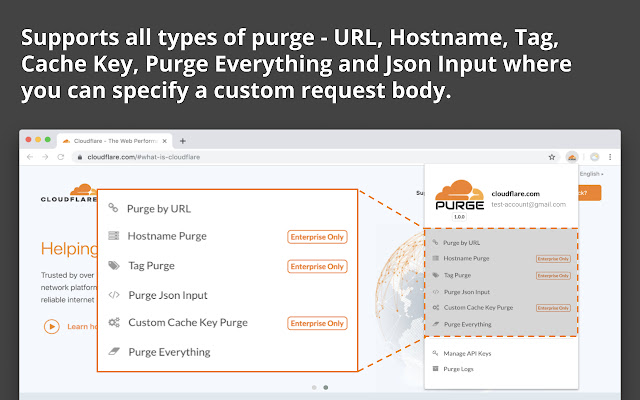Select the Cloudflare - The Web Performance tab

[x=114, y=141]
